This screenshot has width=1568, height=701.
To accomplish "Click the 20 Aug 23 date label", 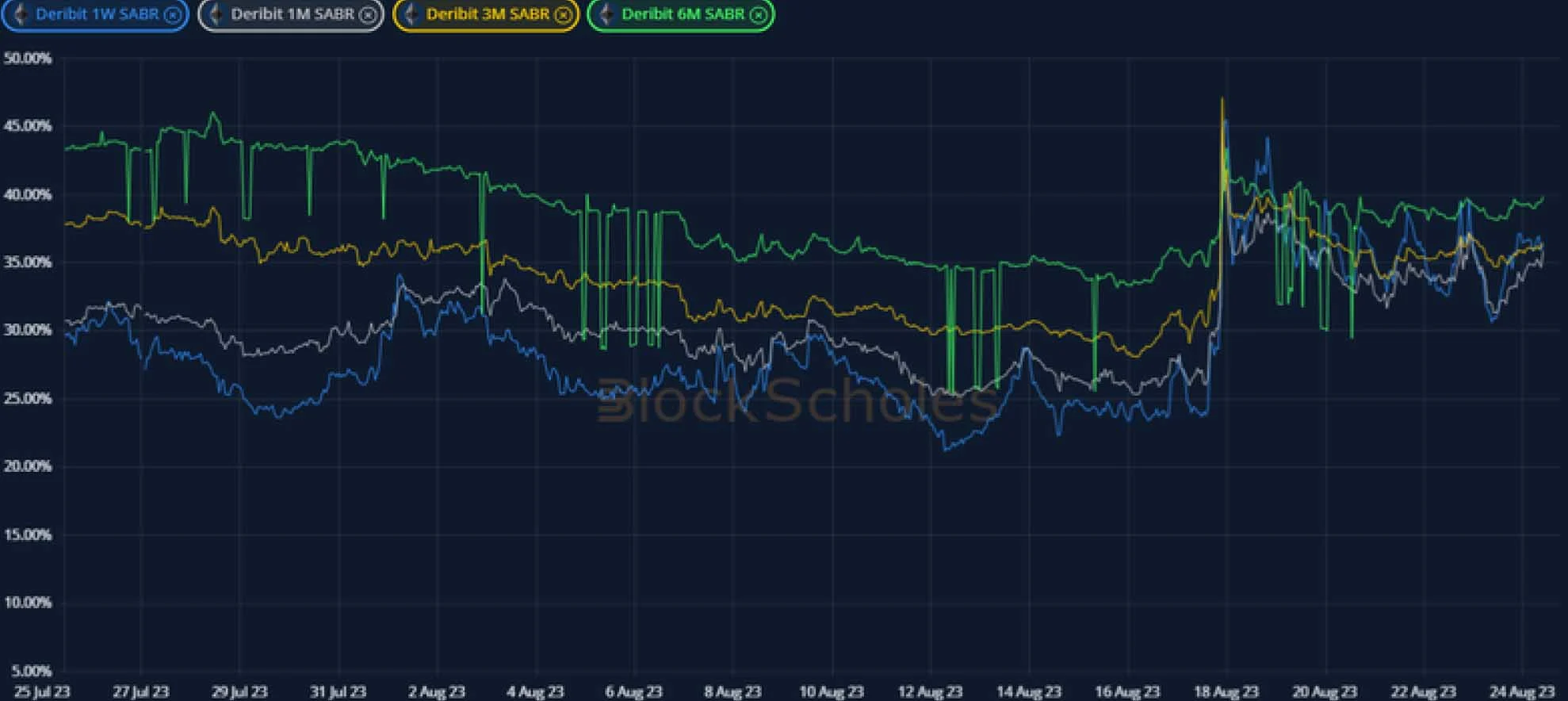I will (x=1325, y=691).
